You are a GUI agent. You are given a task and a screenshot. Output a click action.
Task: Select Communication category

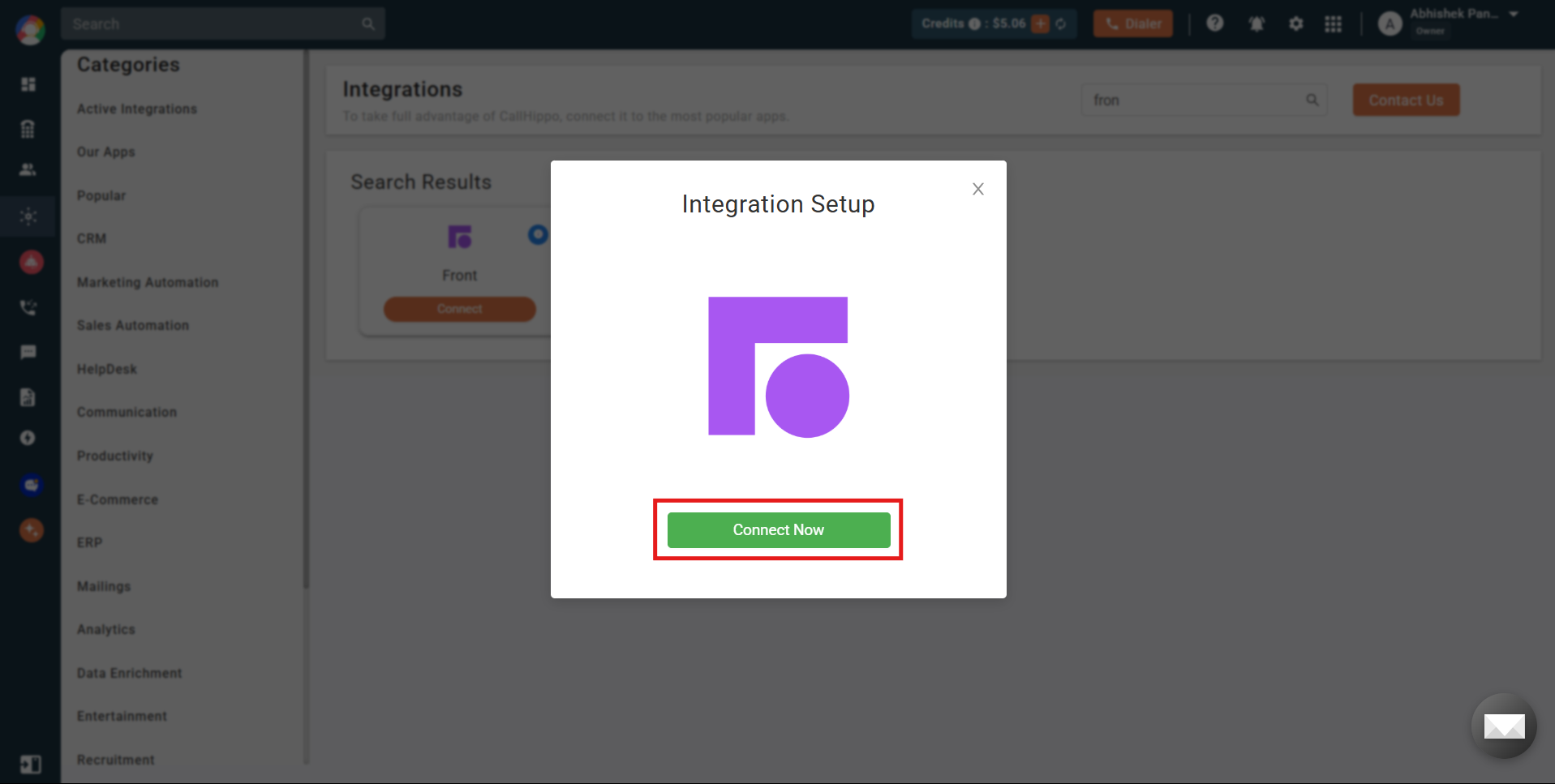[x=126, y=412]
